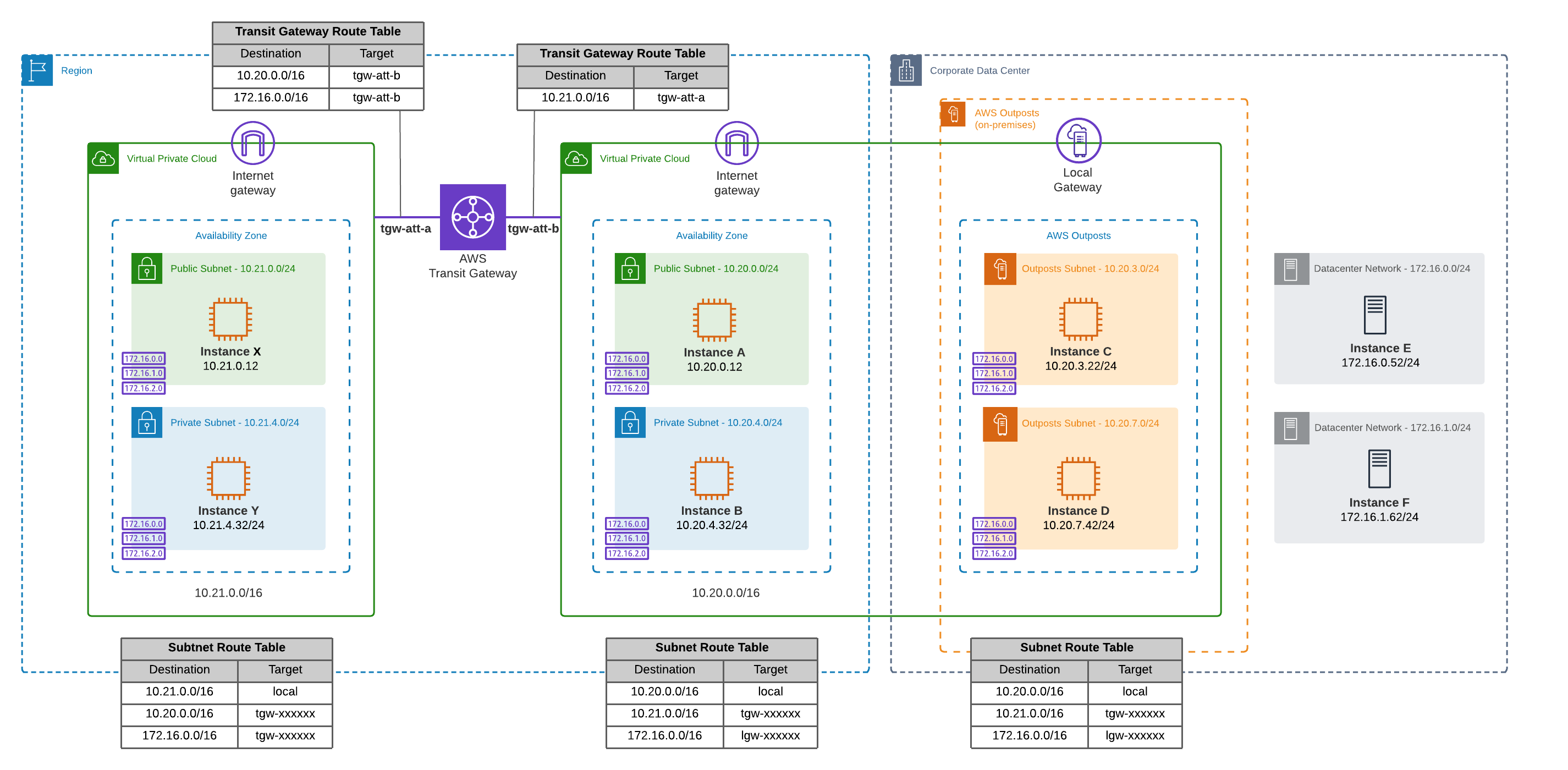Click the tgw-att-a attachment label
1568x770 pixels.
point(405,228)
